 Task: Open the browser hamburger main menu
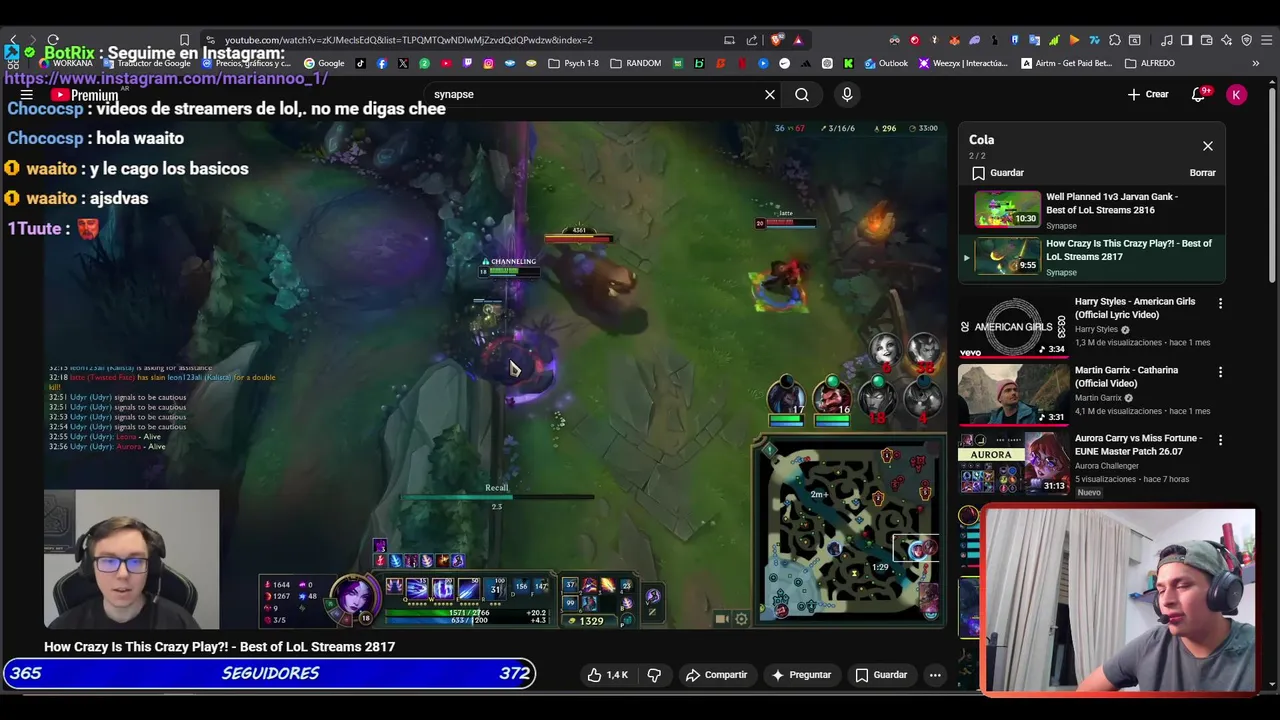(1266, 40)
